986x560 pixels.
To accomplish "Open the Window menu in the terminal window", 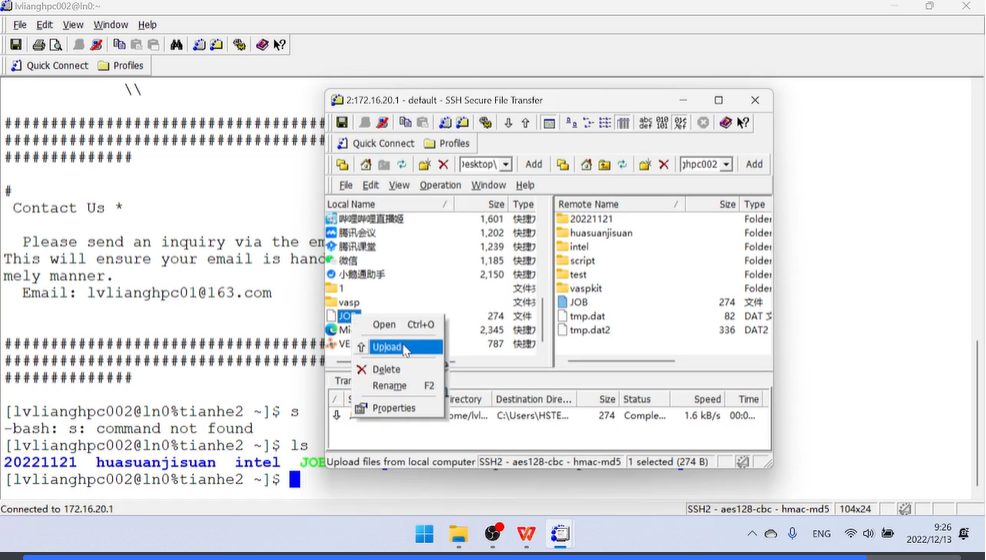I will [111, 25].
